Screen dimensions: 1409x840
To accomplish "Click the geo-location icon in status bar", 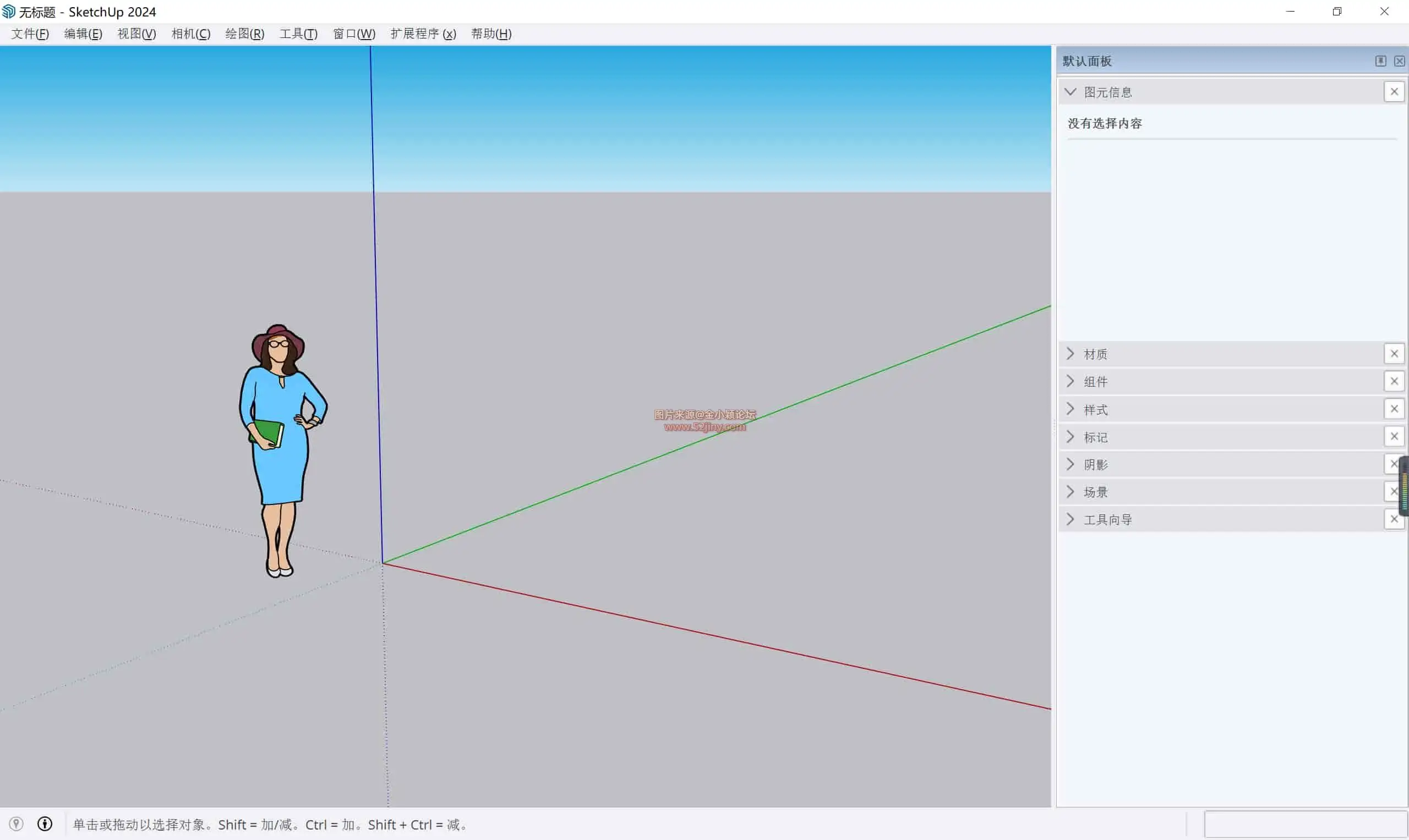I will coord(16,824).
